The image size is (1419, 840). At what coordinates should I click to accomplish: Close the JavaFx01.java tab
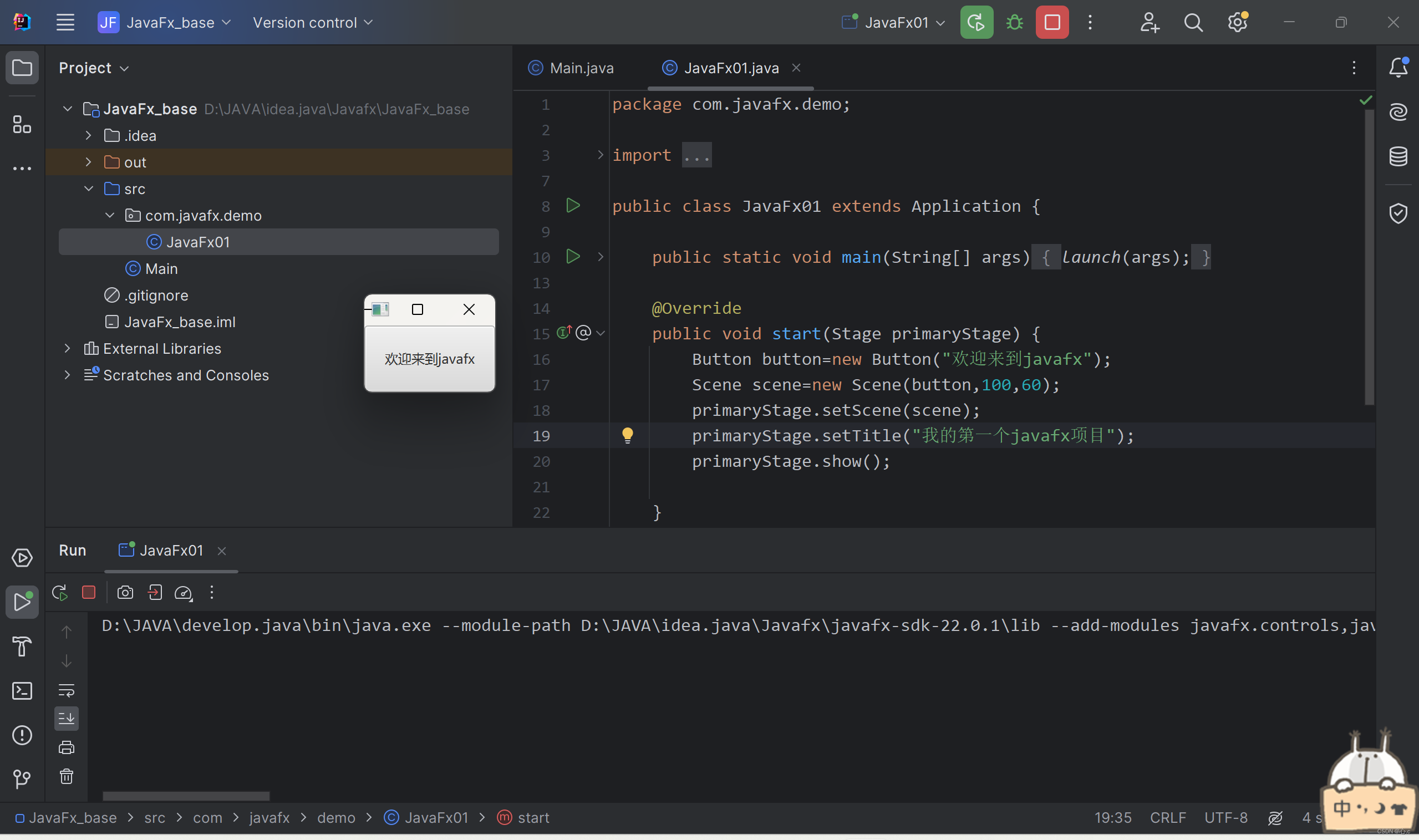(x=796, y=68)
